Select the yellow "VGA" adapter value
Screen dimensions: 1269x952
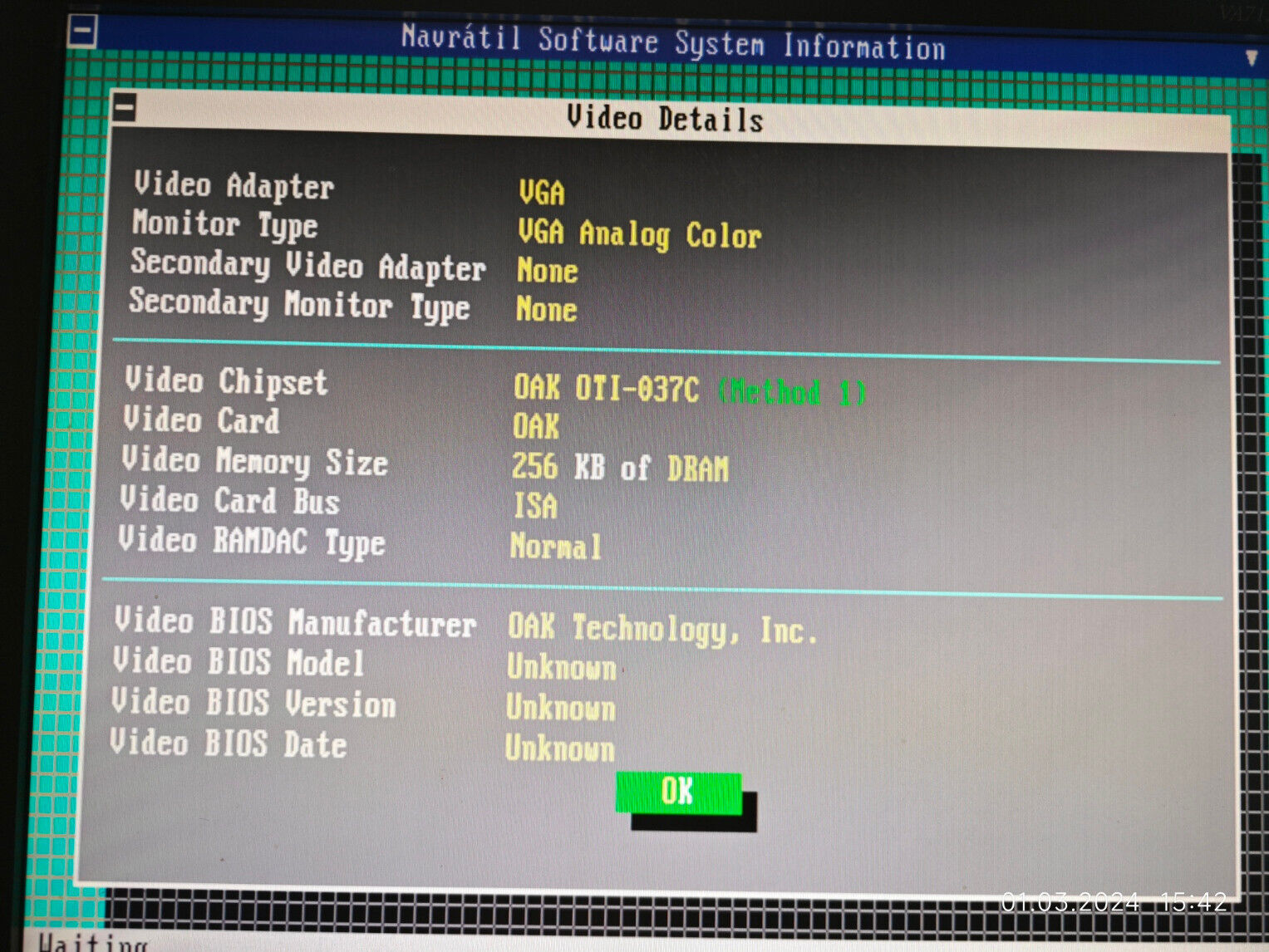pyautogui.click(x=542, y=193)
